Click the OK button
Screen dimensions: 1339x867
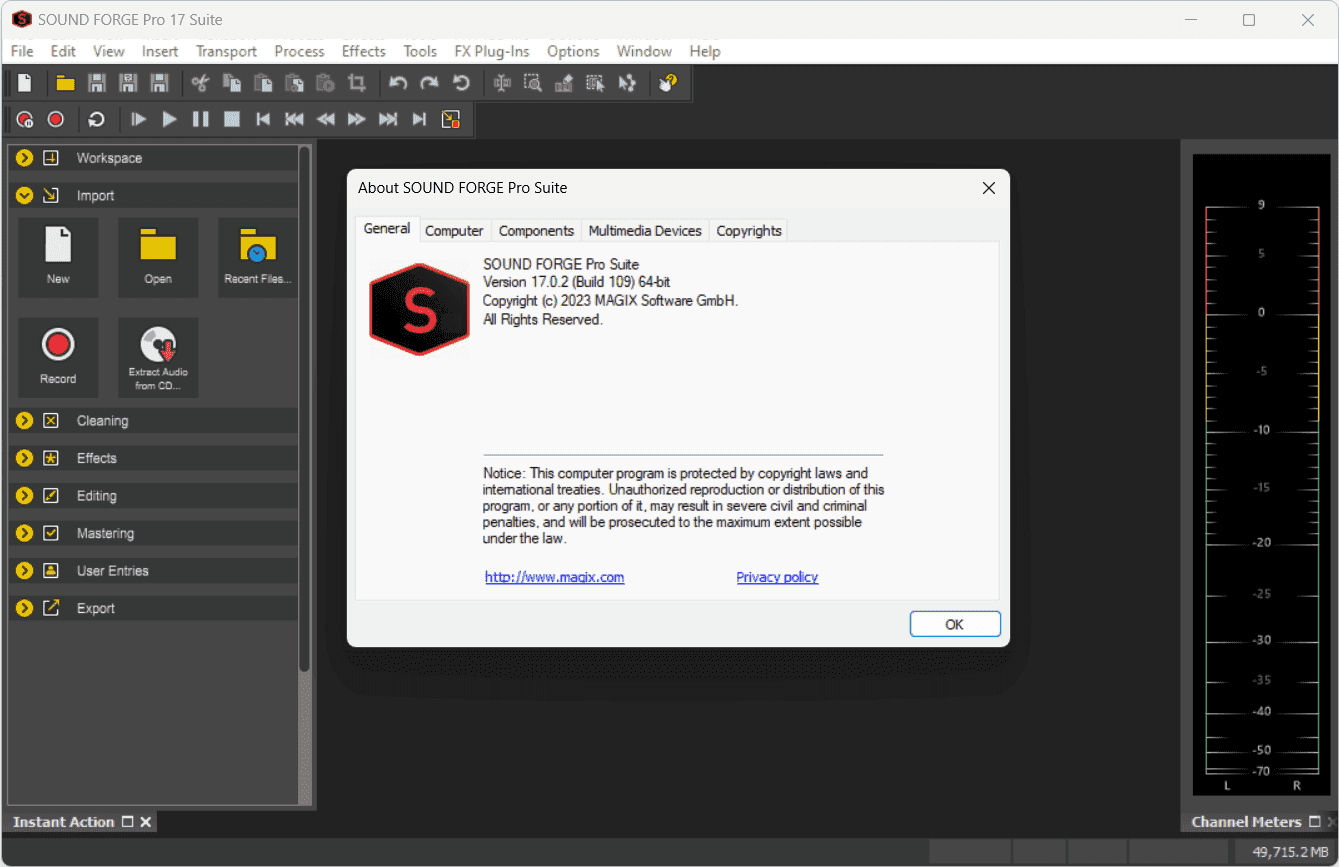click(x=955, y=624)
